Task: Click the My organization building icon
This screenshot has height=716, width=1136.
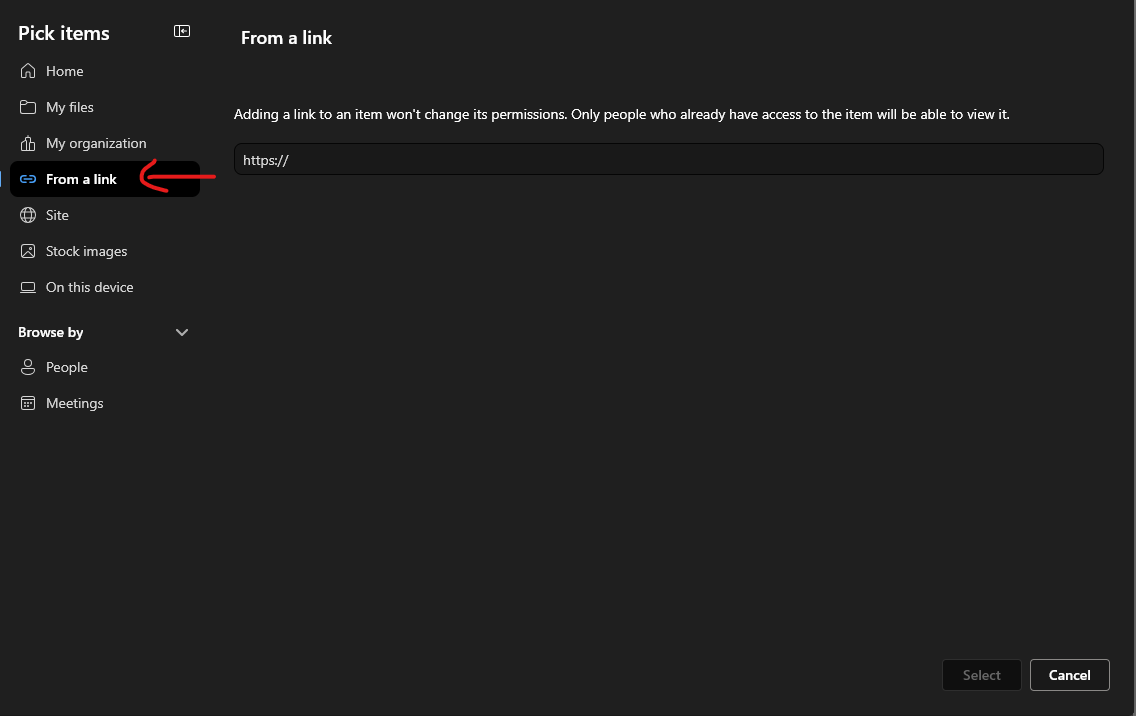Action: 28,143
